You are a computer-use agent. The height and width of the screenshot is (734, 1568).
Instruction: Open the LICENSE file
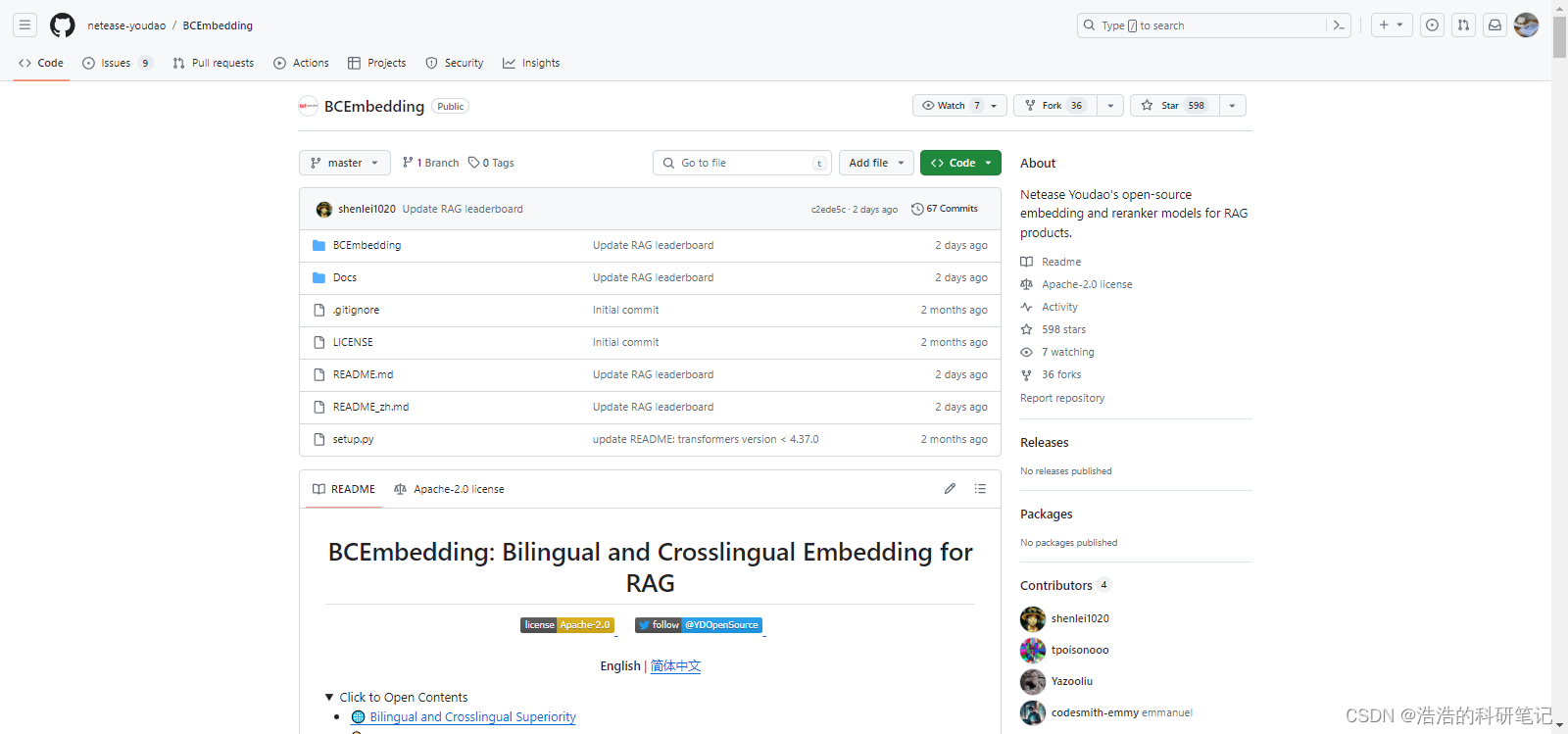point(353,342)
